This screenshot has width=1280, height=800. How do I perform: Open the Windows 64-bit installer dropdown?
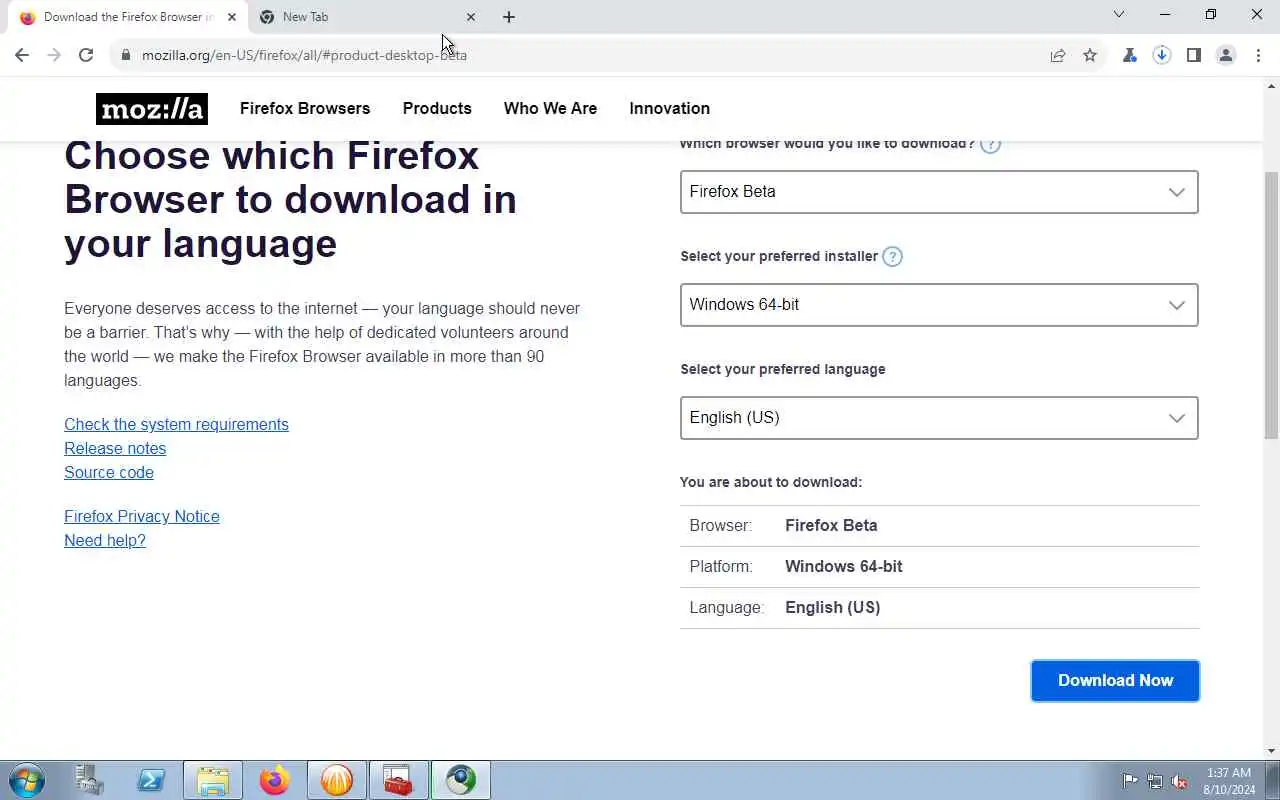point(939,305)
